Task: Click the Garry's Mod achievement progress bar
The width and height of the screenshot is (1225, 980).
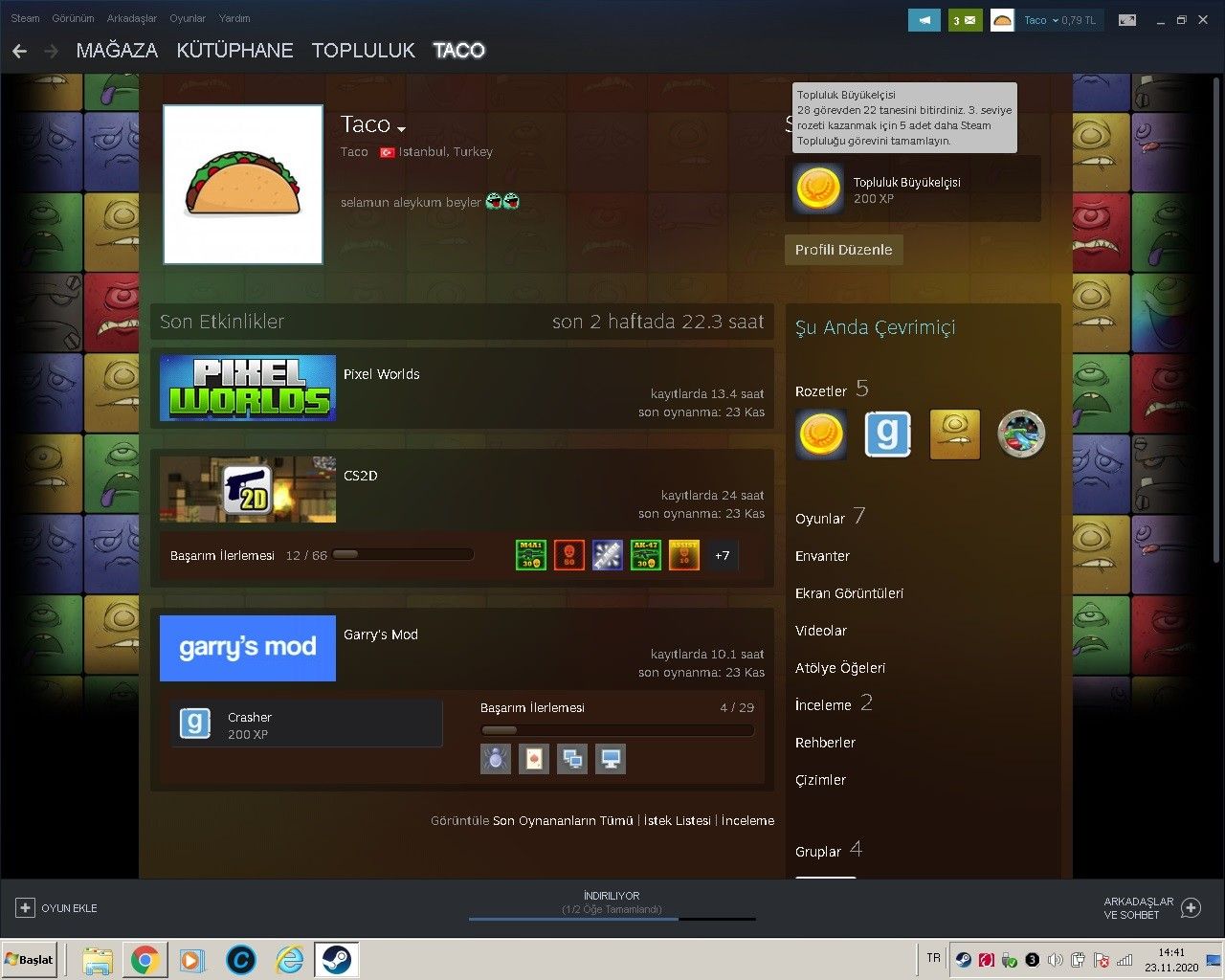Action: pos(617,730)
